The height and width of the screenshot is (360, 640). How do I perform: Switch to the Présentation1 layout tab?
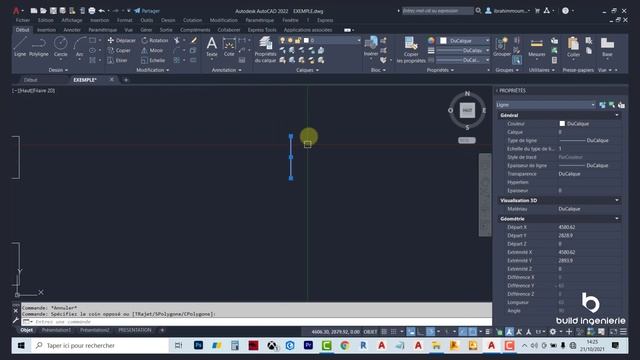click(x=56, y=330)
